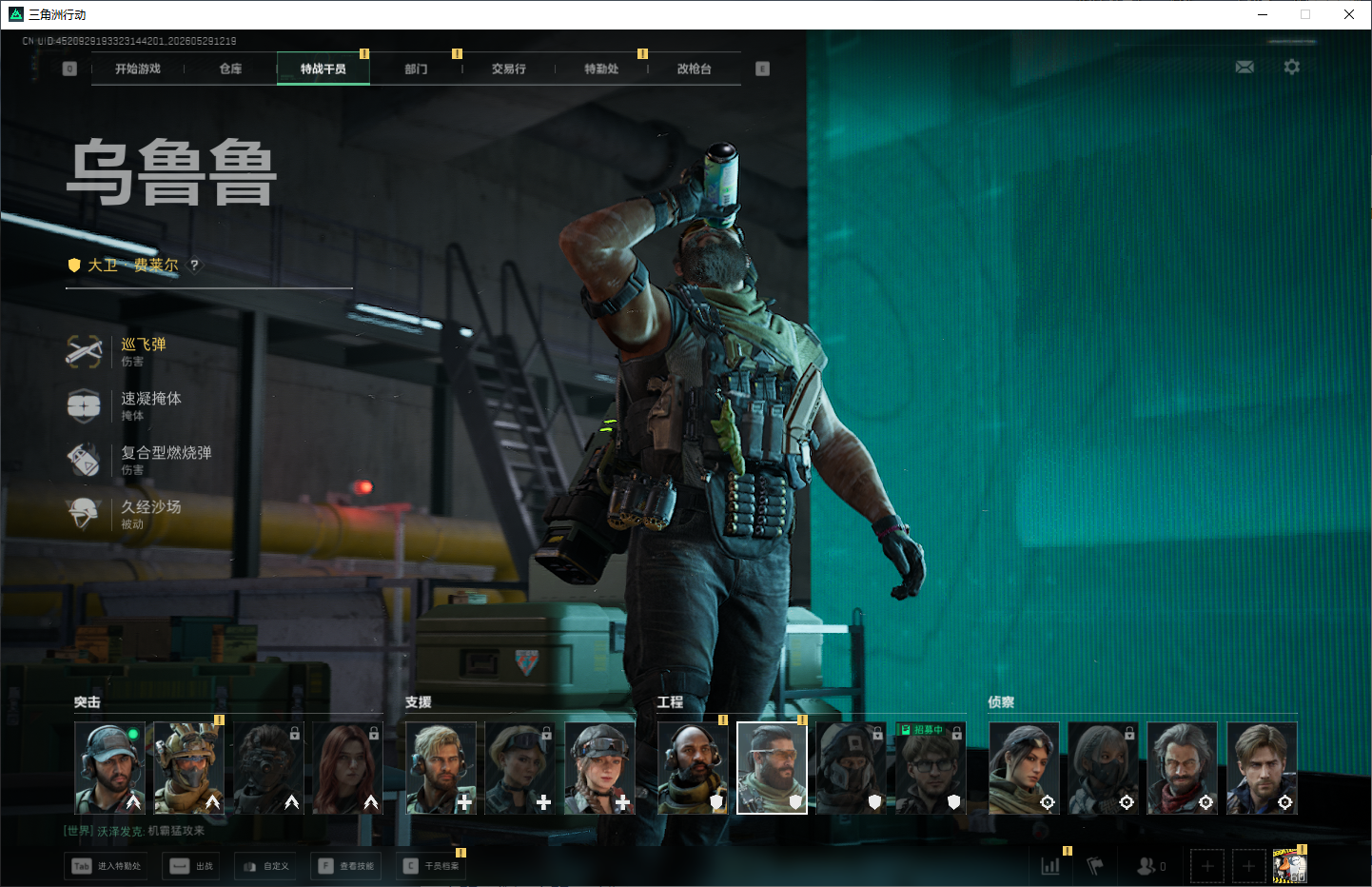Switch to the 仓库 tab

coord(230,69)
